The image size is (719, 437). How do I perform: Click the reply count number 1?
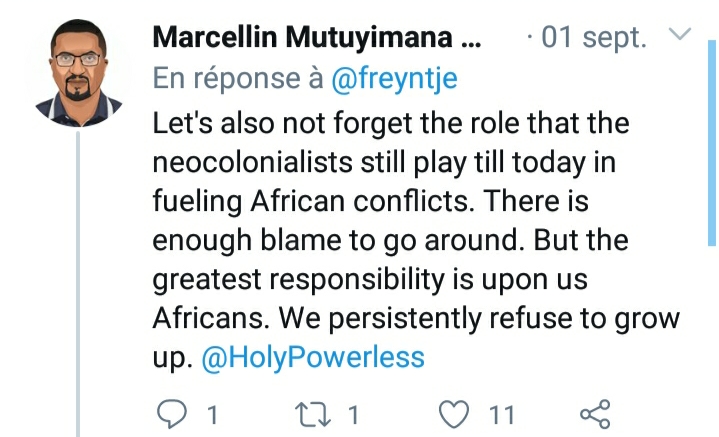click(x=211, y=413)
